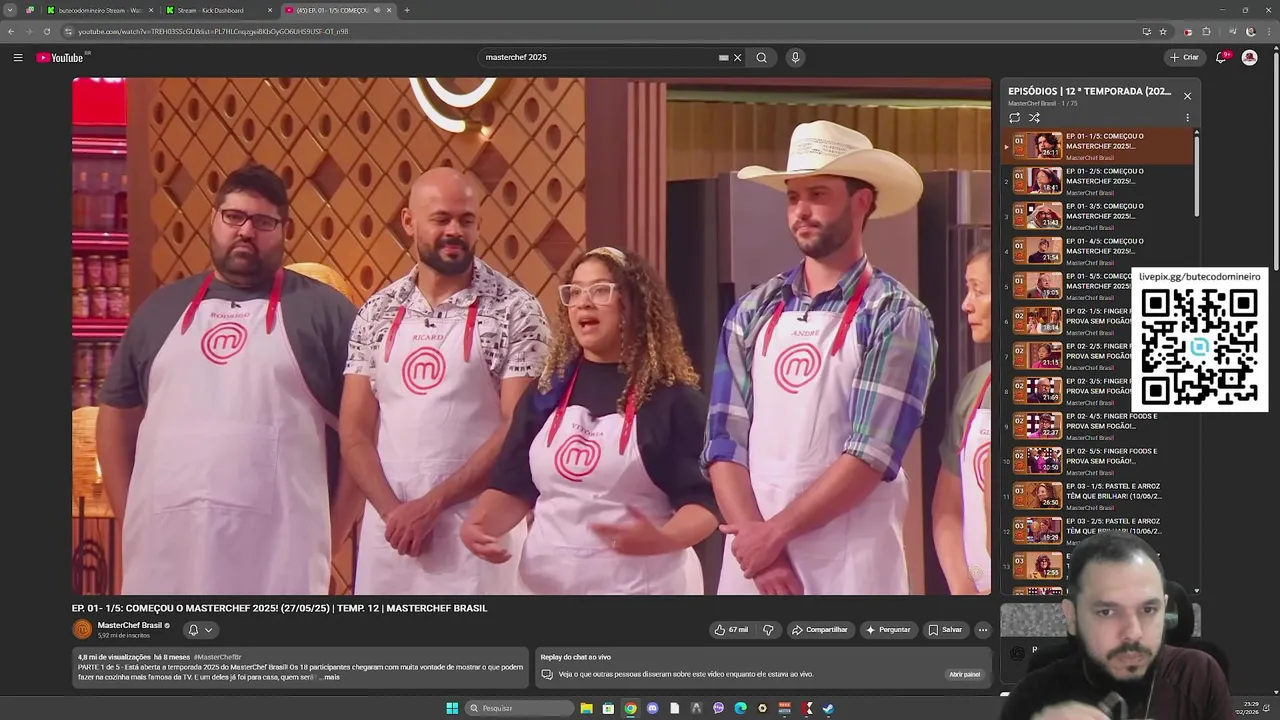Close the playlist panel
The width and height of the screenshot is (1280, 720).
click(x=1187, y=96)
